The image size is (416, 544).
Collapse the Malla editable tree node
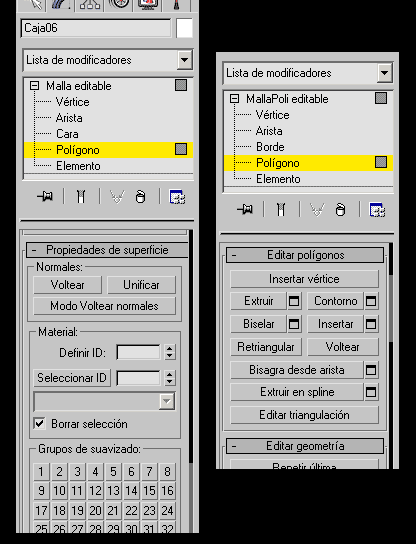(34, 85)
